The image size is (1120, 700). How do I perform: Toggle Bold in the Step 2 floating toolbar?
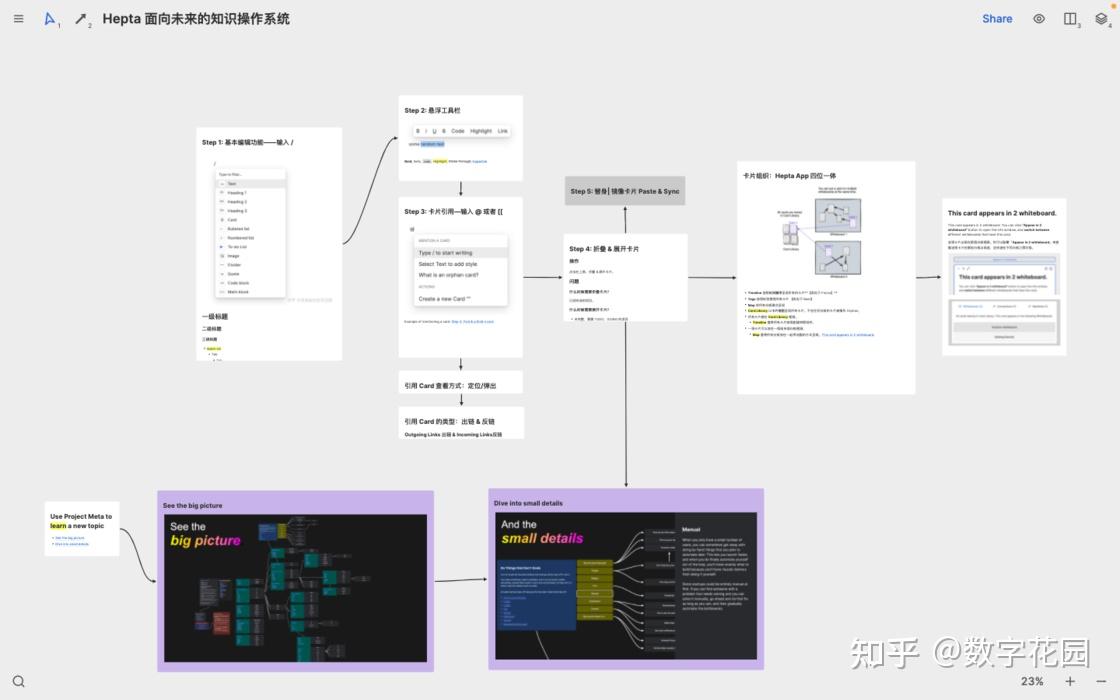click(418, 131)
